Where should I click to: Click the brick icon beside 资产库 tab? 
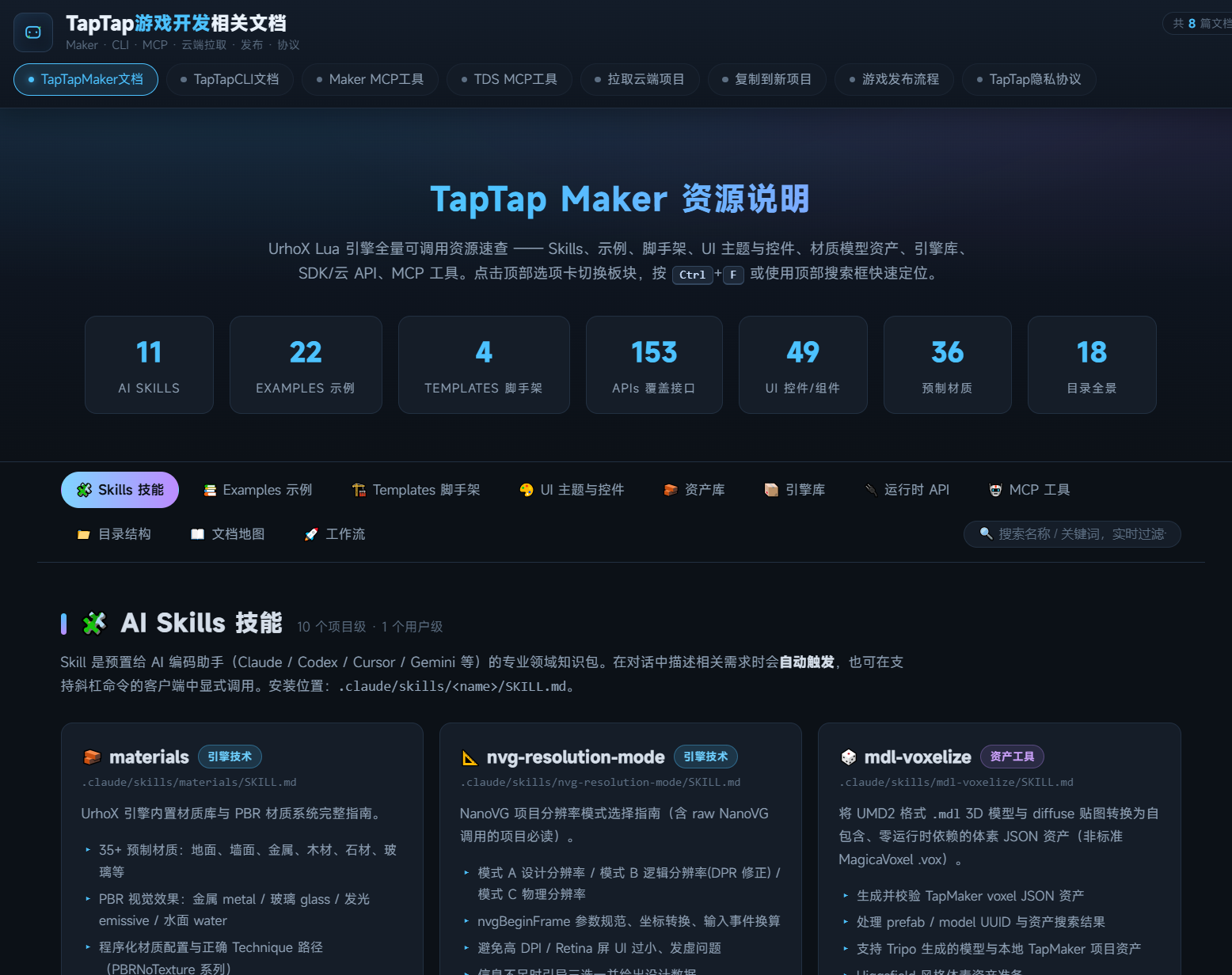pyautogui.click(x=671, y=490)
